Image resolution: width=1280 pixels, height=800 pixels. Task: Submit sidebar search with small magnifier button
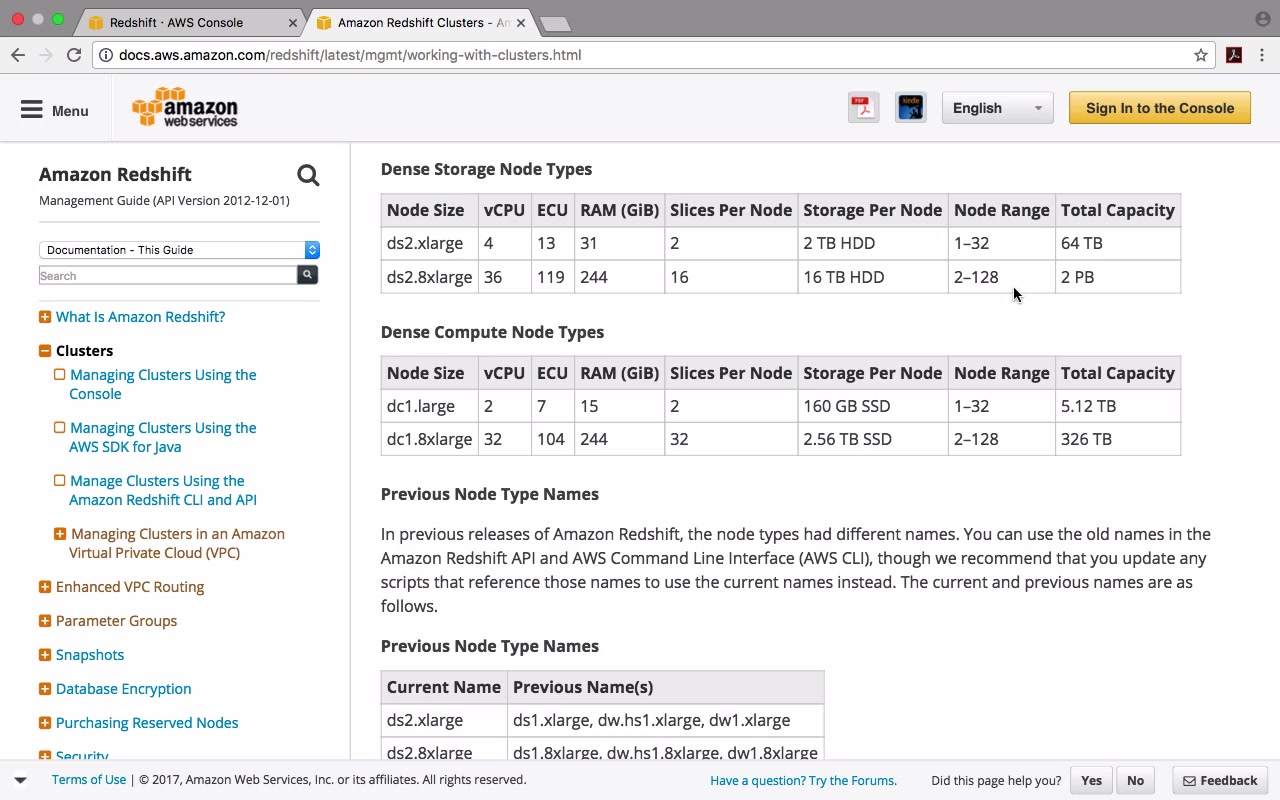pyautogui.click(x=307, y=274)
